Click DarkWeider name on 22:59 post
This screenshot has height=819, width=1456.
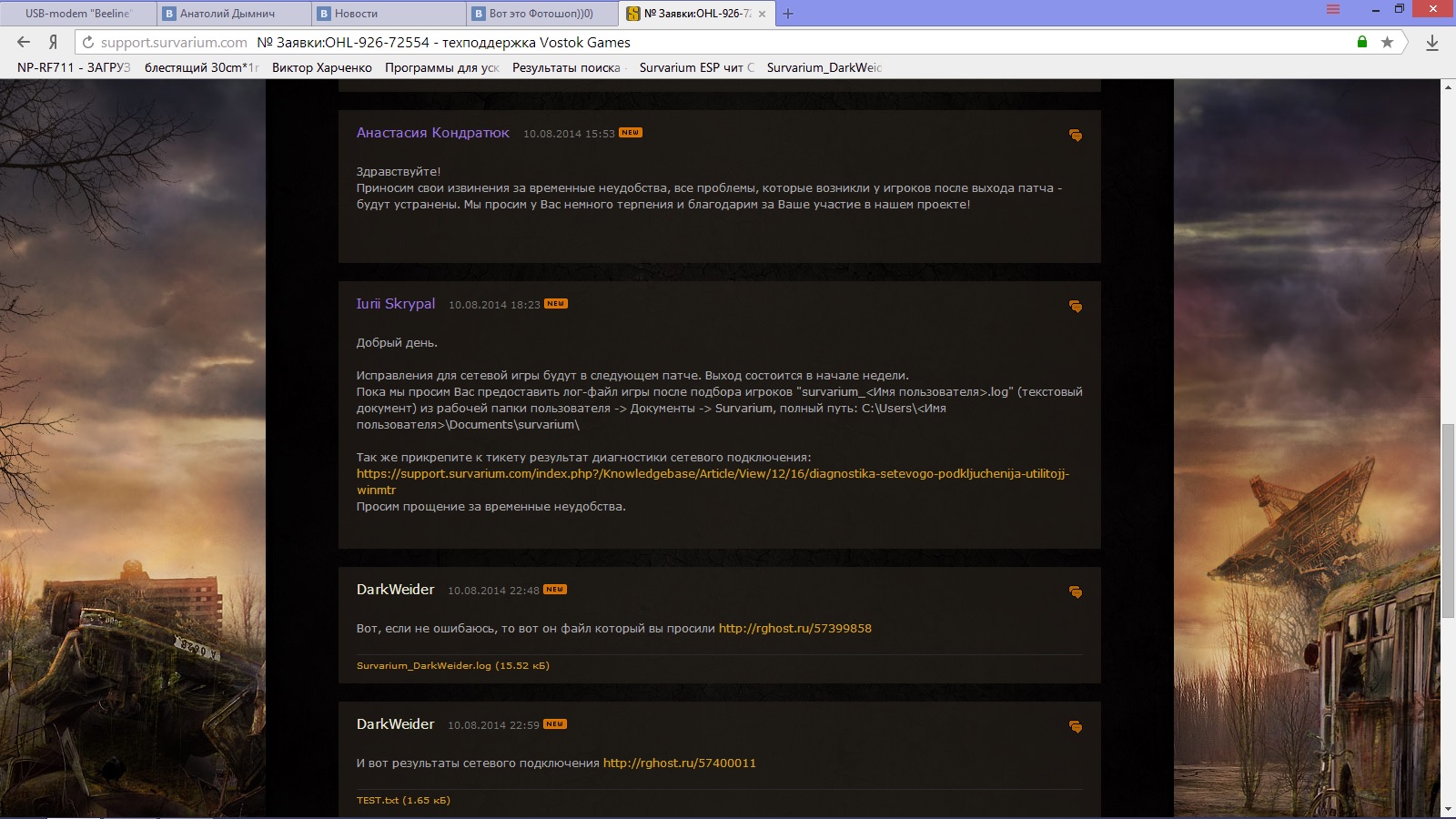396,724
